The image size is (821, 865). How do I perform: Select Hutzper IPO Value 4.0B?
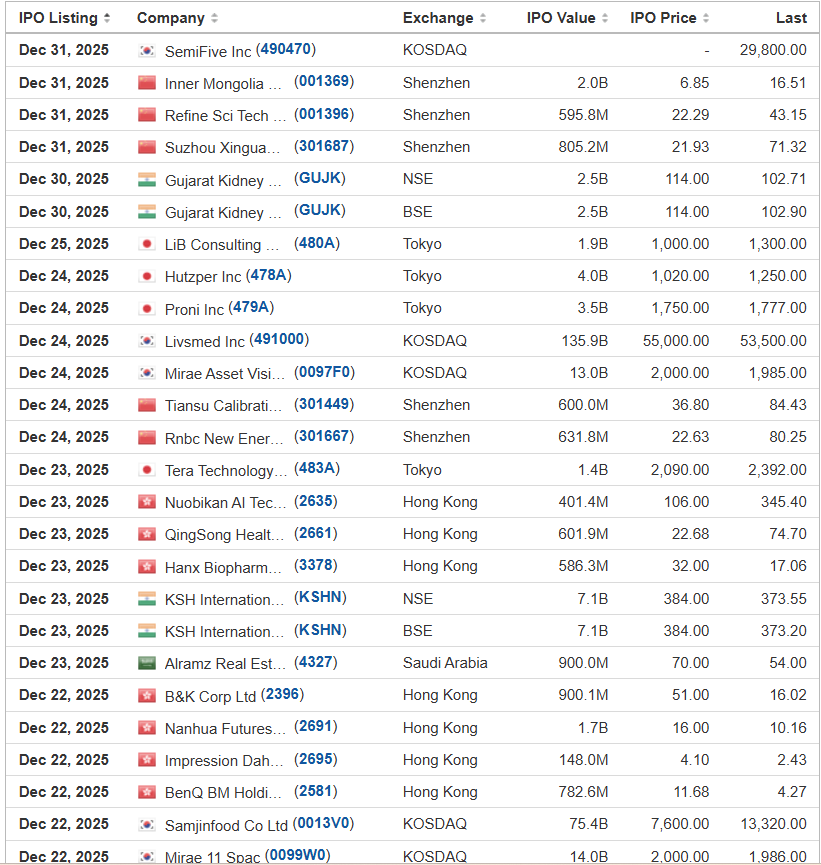click(593, 276)
